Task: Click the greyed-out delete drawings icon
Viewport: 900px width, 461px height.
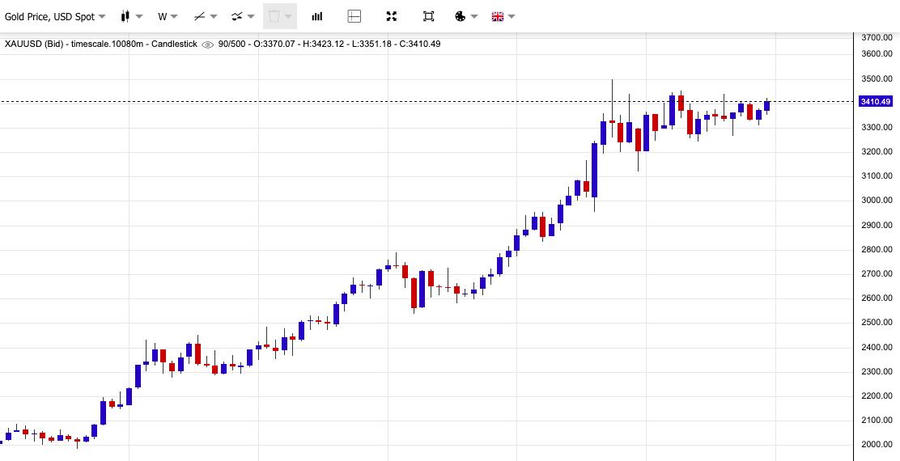Action: [x=274, y=17]
